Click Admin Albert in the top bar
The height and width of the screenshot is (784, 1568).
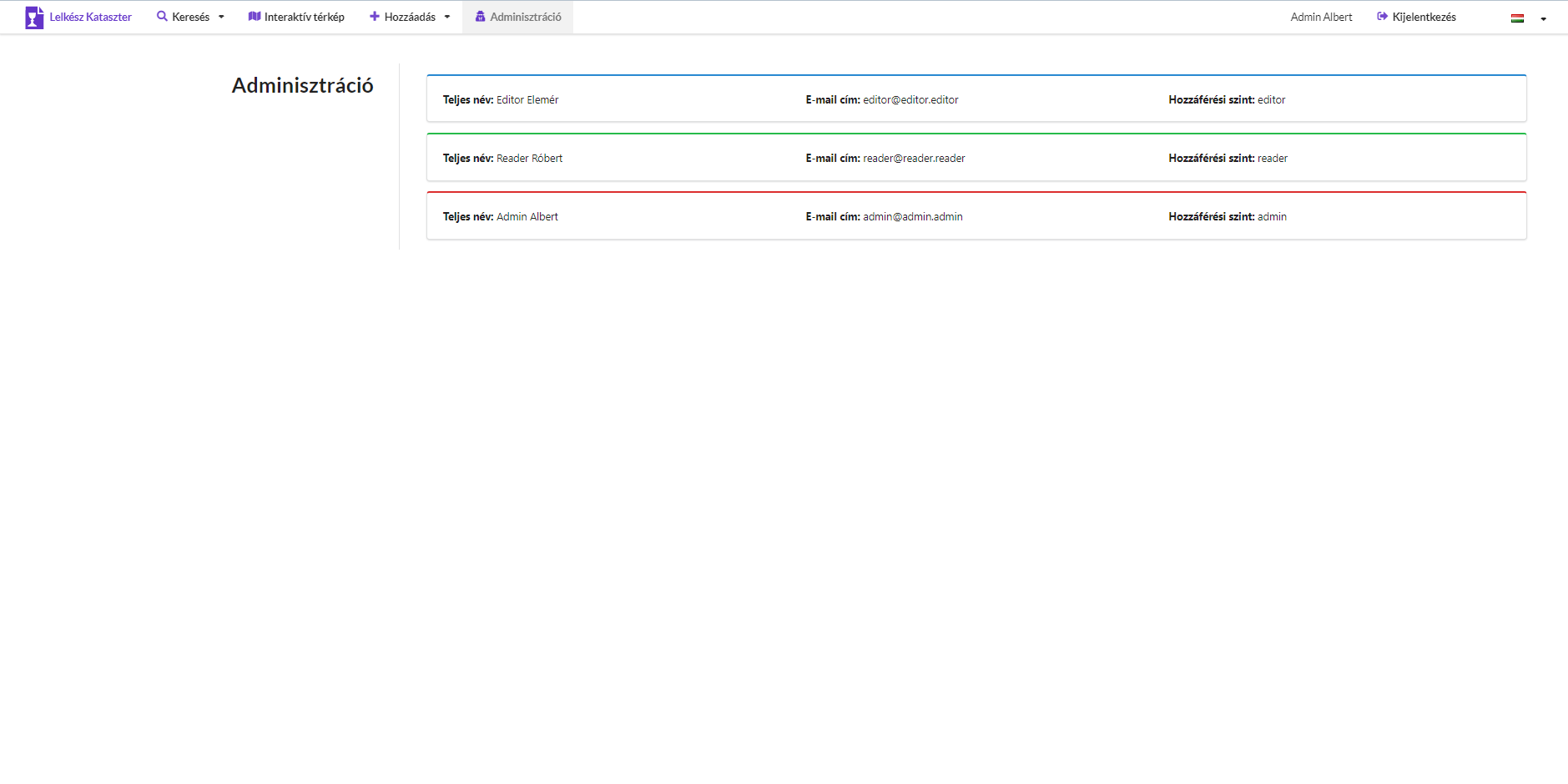pyautogui.click(x=1321, y=18)
